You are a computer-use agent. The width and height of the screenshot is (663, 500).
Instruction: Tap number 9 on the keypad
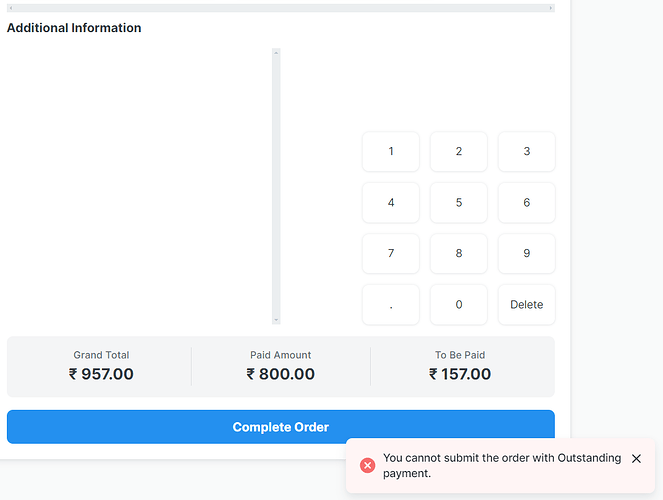pos(526,253)
